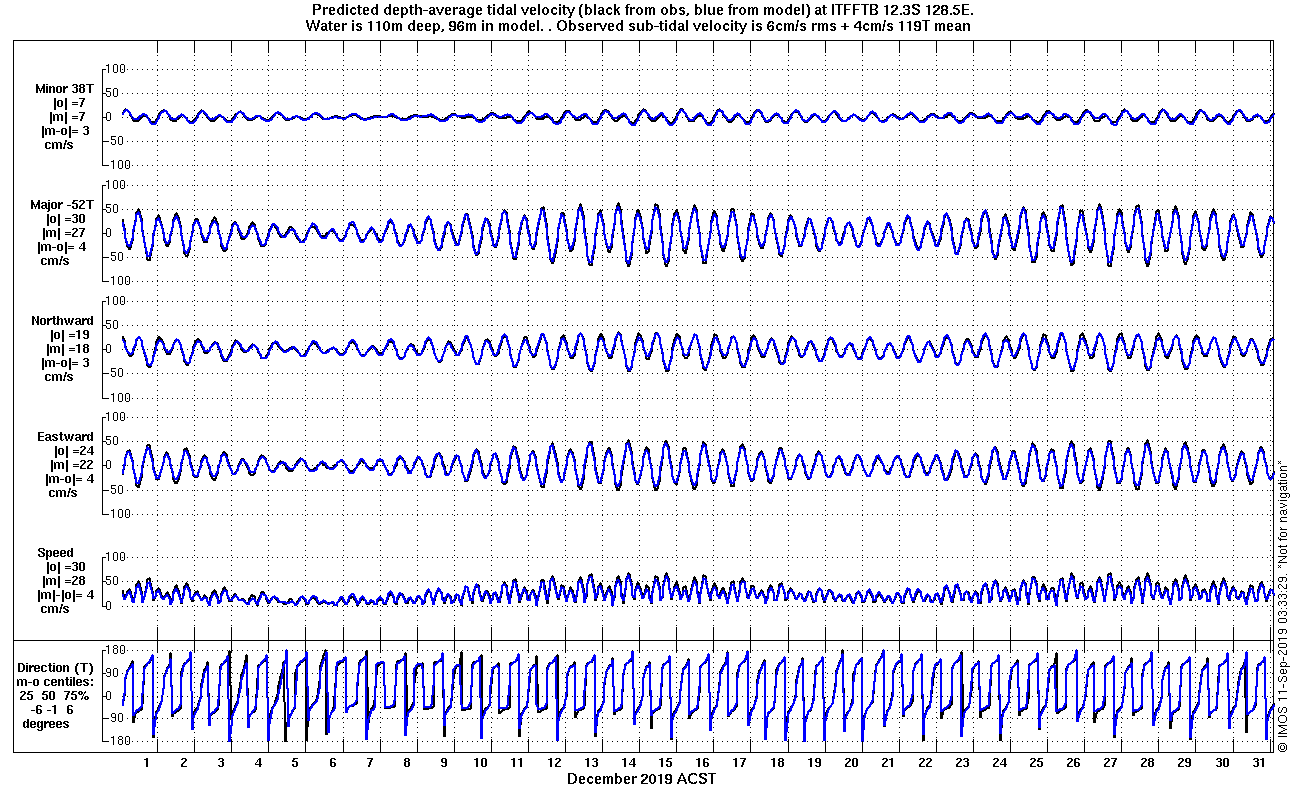
Task: Click the 'December 2019 ACST' axis label
Action: (641, 778)
